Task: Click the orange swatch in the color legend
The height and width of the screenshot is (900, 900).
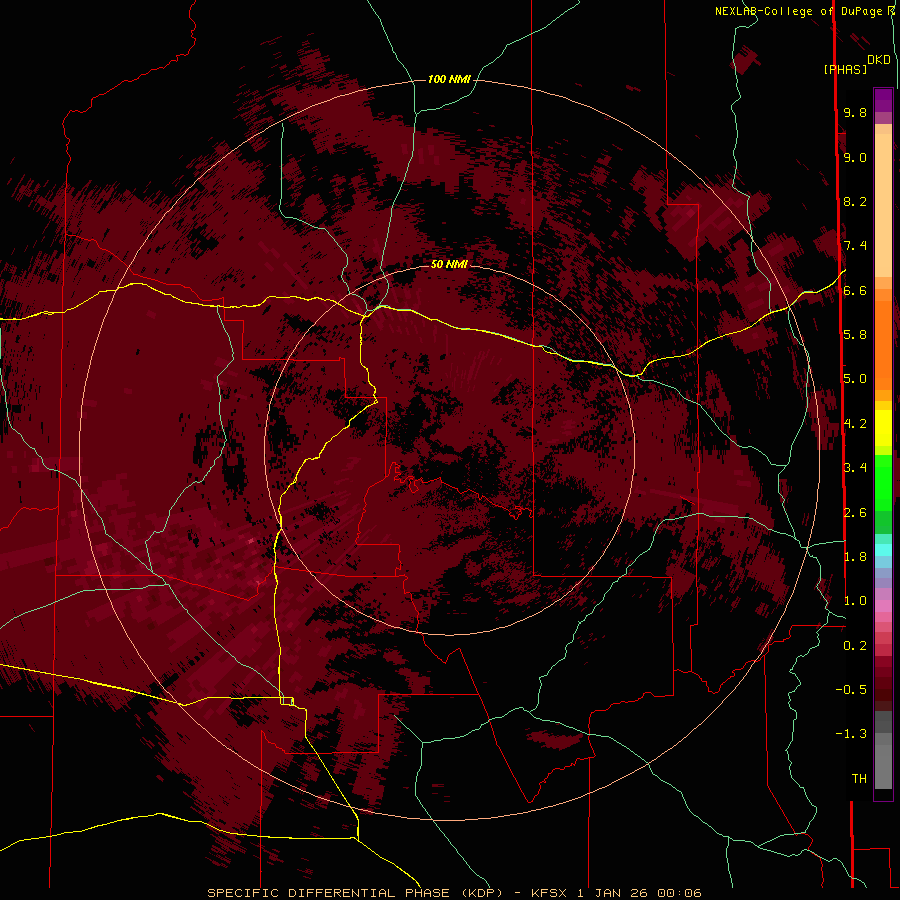Action: click(883, 344)
